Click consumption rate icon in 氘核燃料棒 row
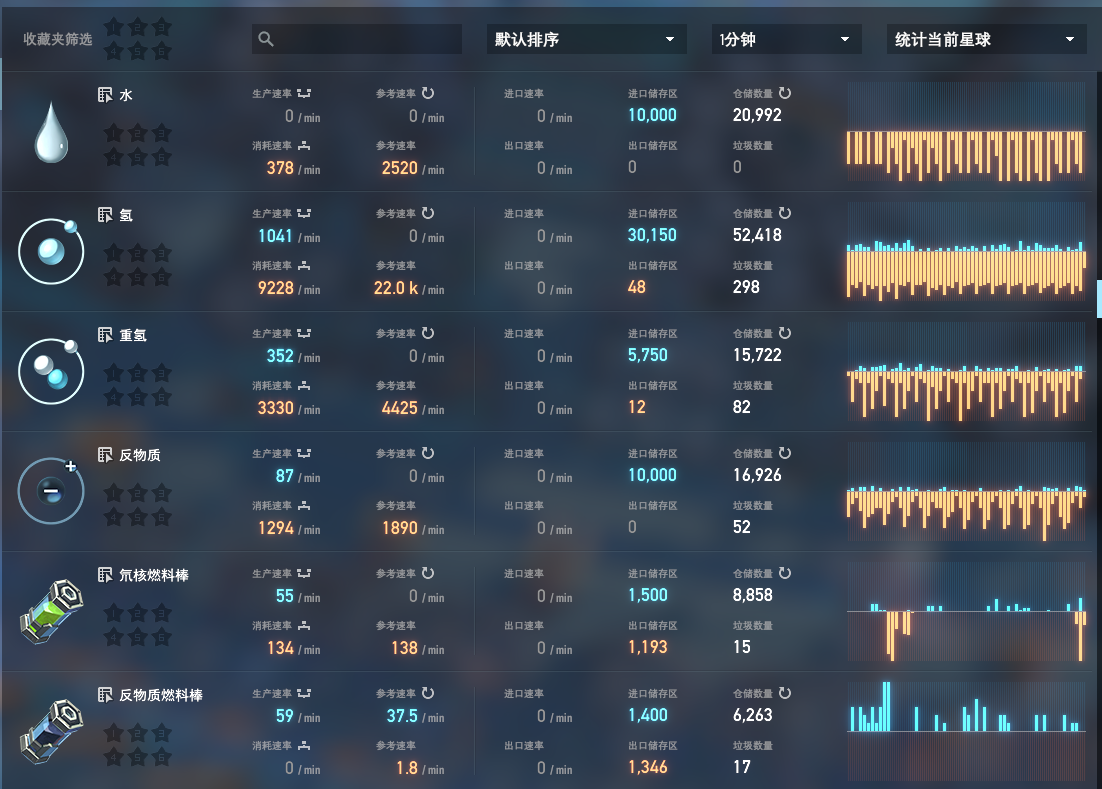 click(x=304, y=626)
